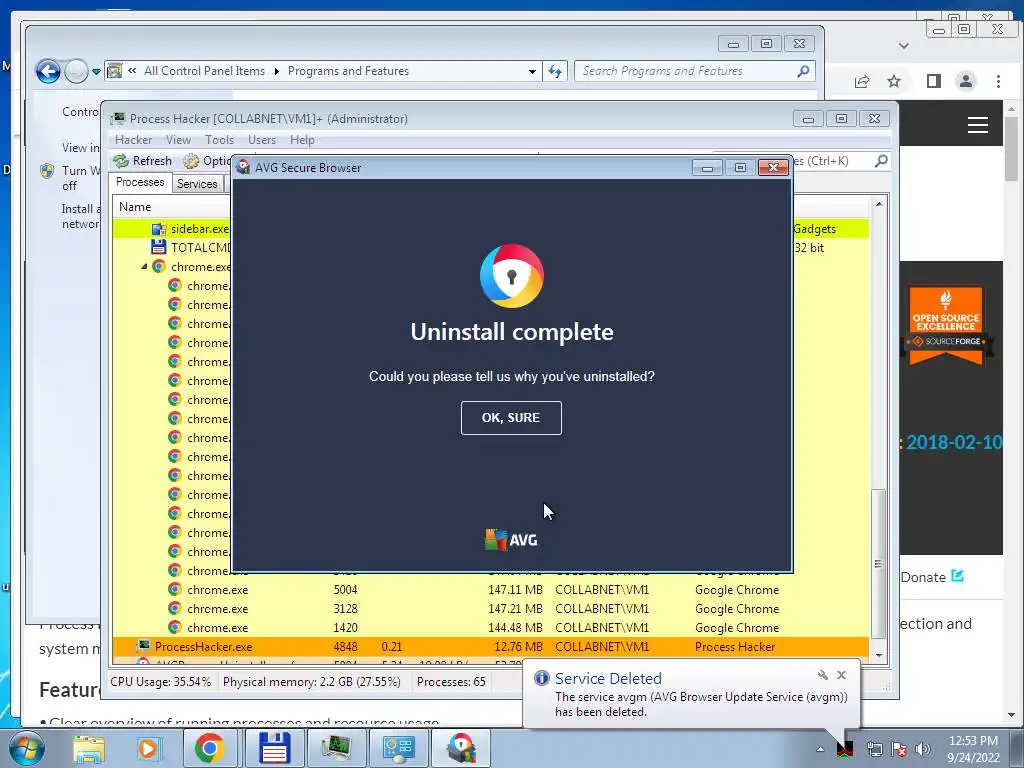Click the share icon in the Chrome toolbar
This screenshot has width=1024, height=768.
pos(862,81)
